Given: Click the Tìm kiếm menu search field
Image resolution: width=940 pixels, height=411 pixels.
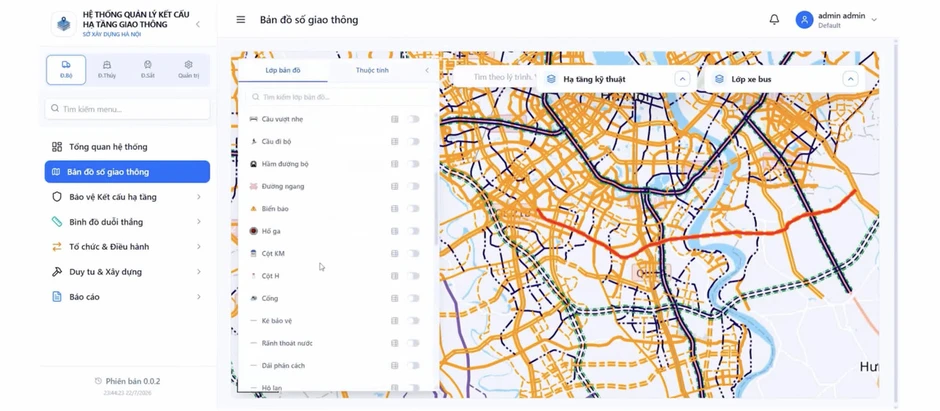Looking at the screenshot, I should [127, 109].
